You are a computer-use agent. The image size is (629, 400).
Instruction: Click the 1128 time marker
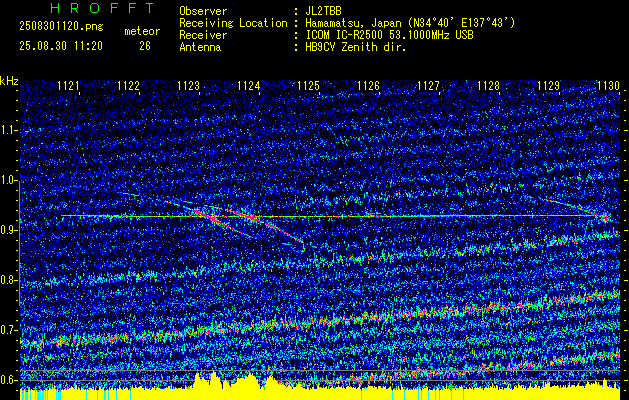pyautogui.click(x=489, y=86)
